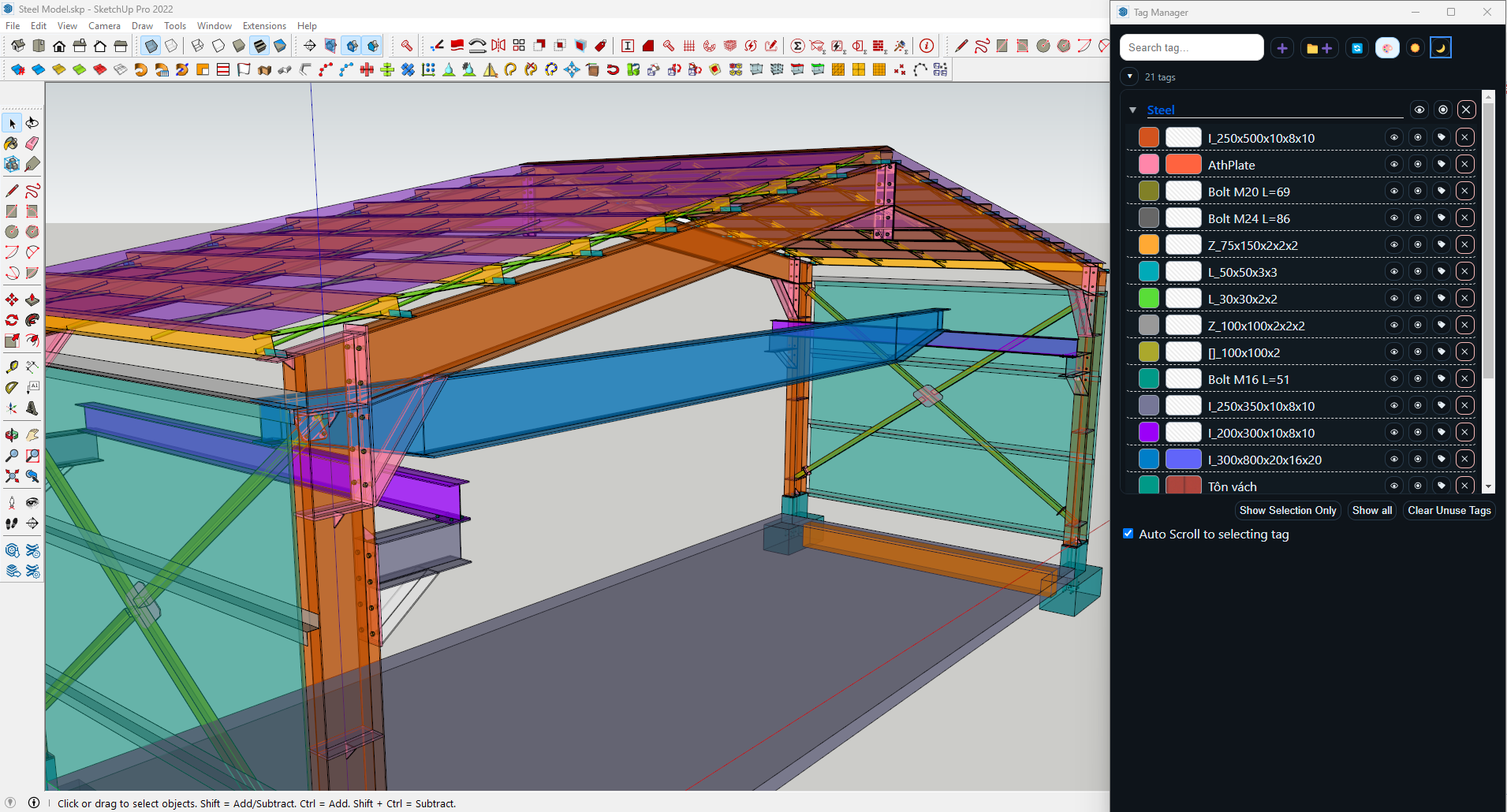Collapse the Steel tag folder
Viewport: 1507px width, 812px height.
[1132, 110]
